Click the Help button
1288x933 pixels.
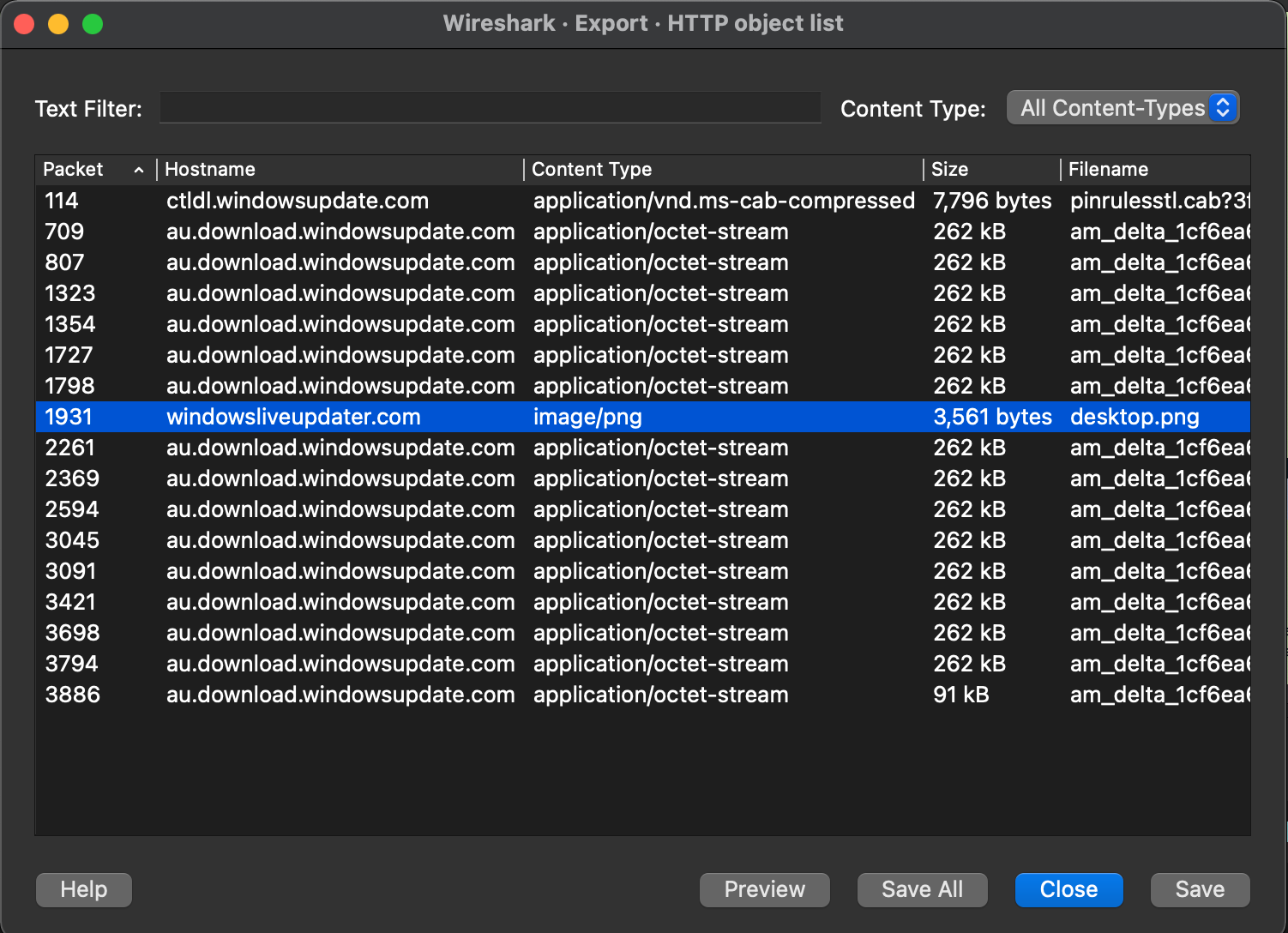pyautogui.click(x=84, y=889)
